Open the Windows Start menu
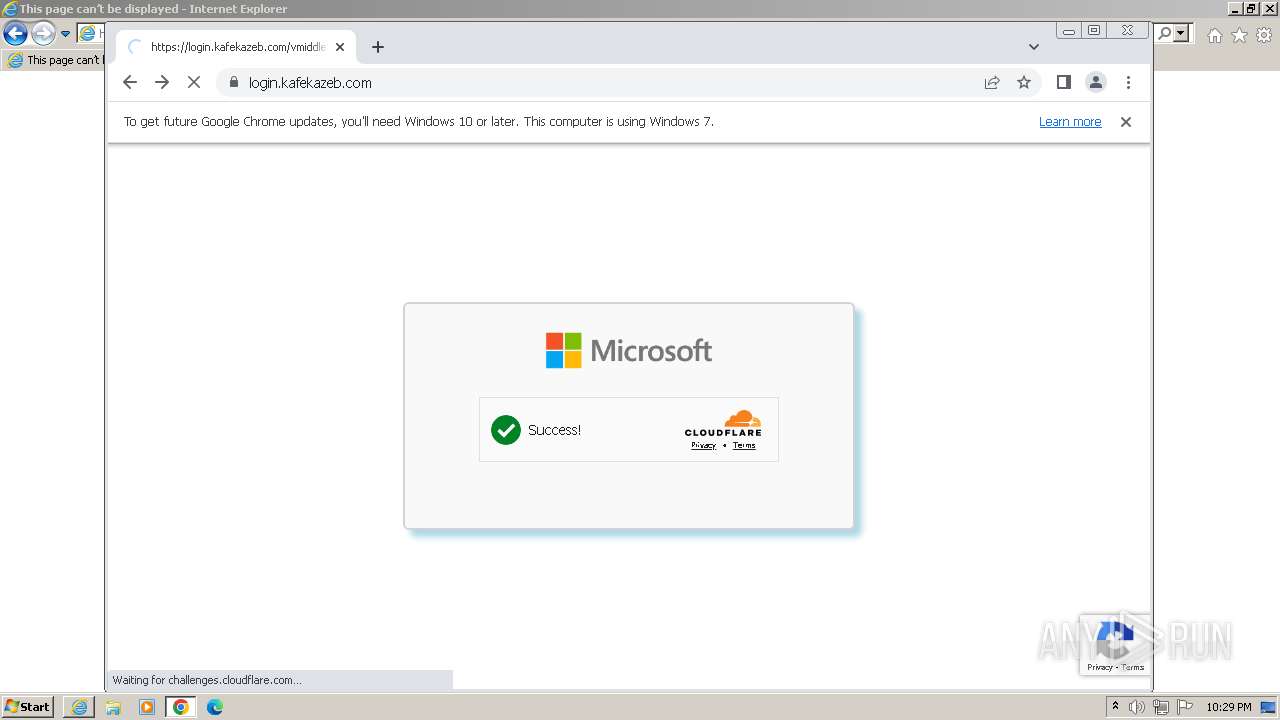This screenshot has width=1280, height=720. (x=28, y=707)
